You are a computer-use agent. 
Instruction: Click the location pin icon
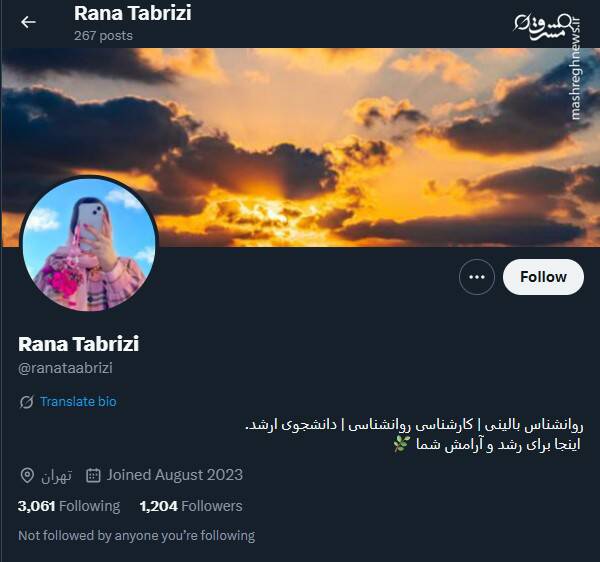click(27, 476)
